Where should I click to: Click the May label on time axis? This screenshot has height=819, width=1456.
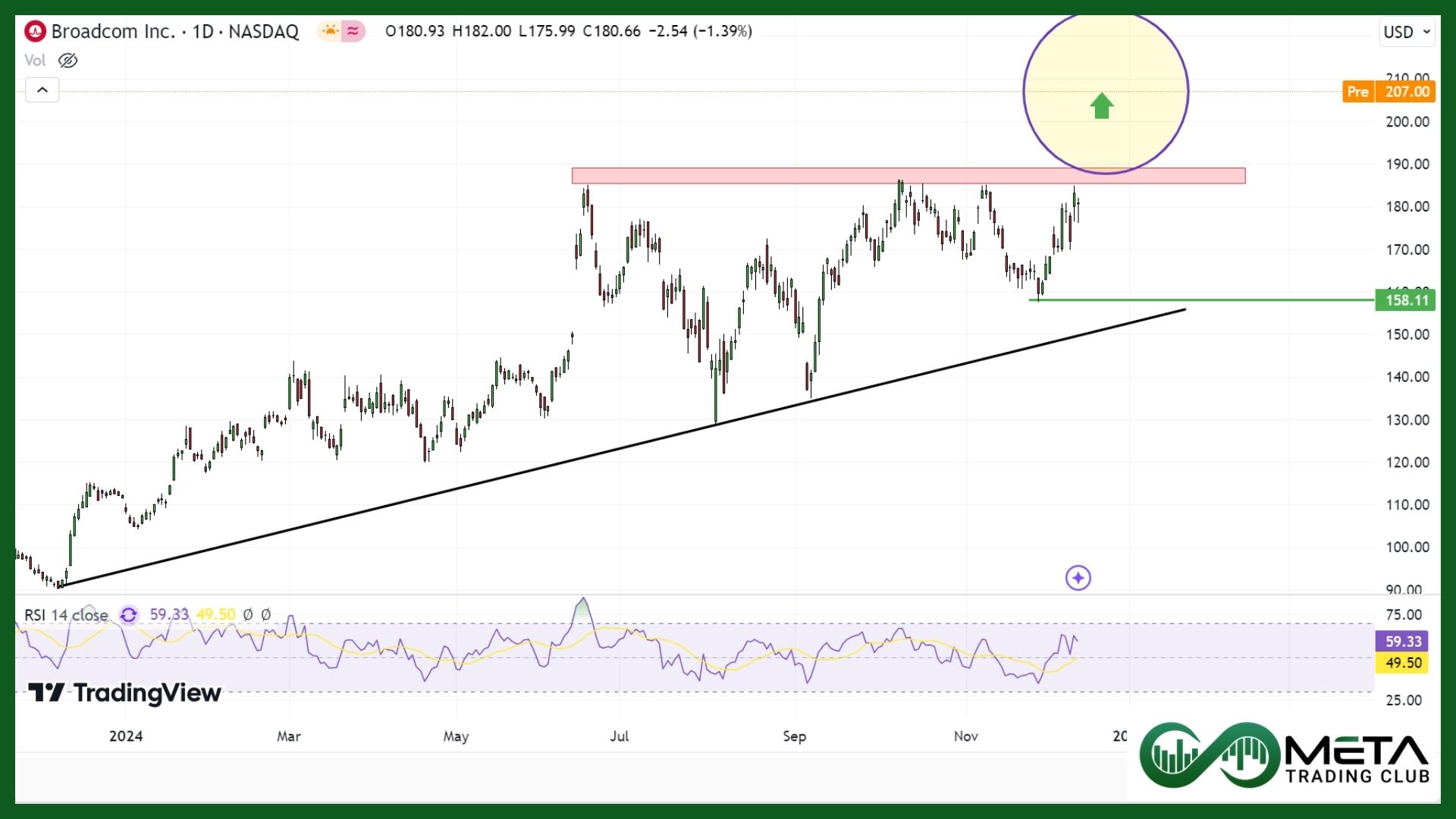point(456,736)
